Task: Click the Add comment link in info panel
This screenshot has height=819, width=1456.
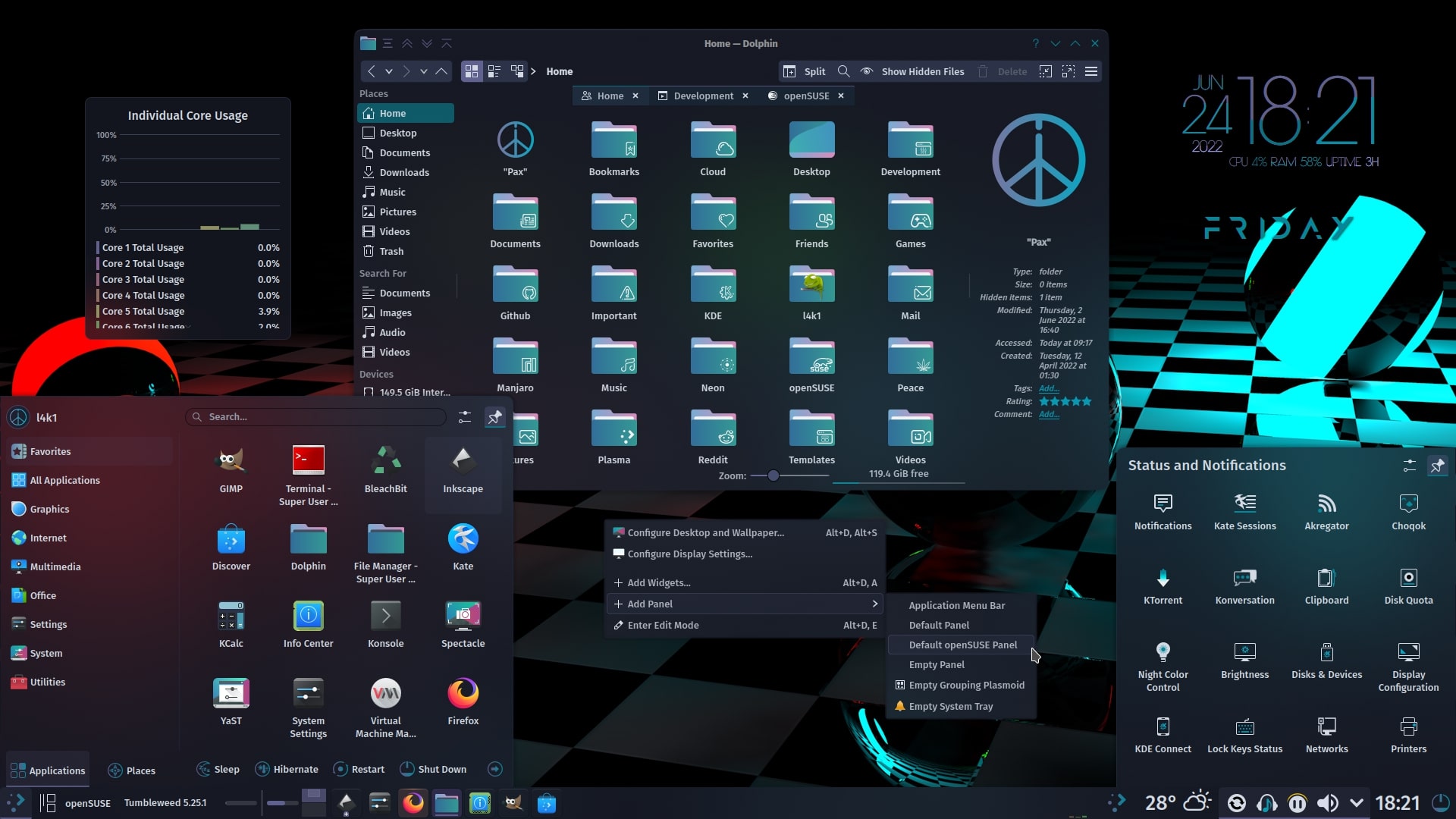Action: tap(1049, 414)
